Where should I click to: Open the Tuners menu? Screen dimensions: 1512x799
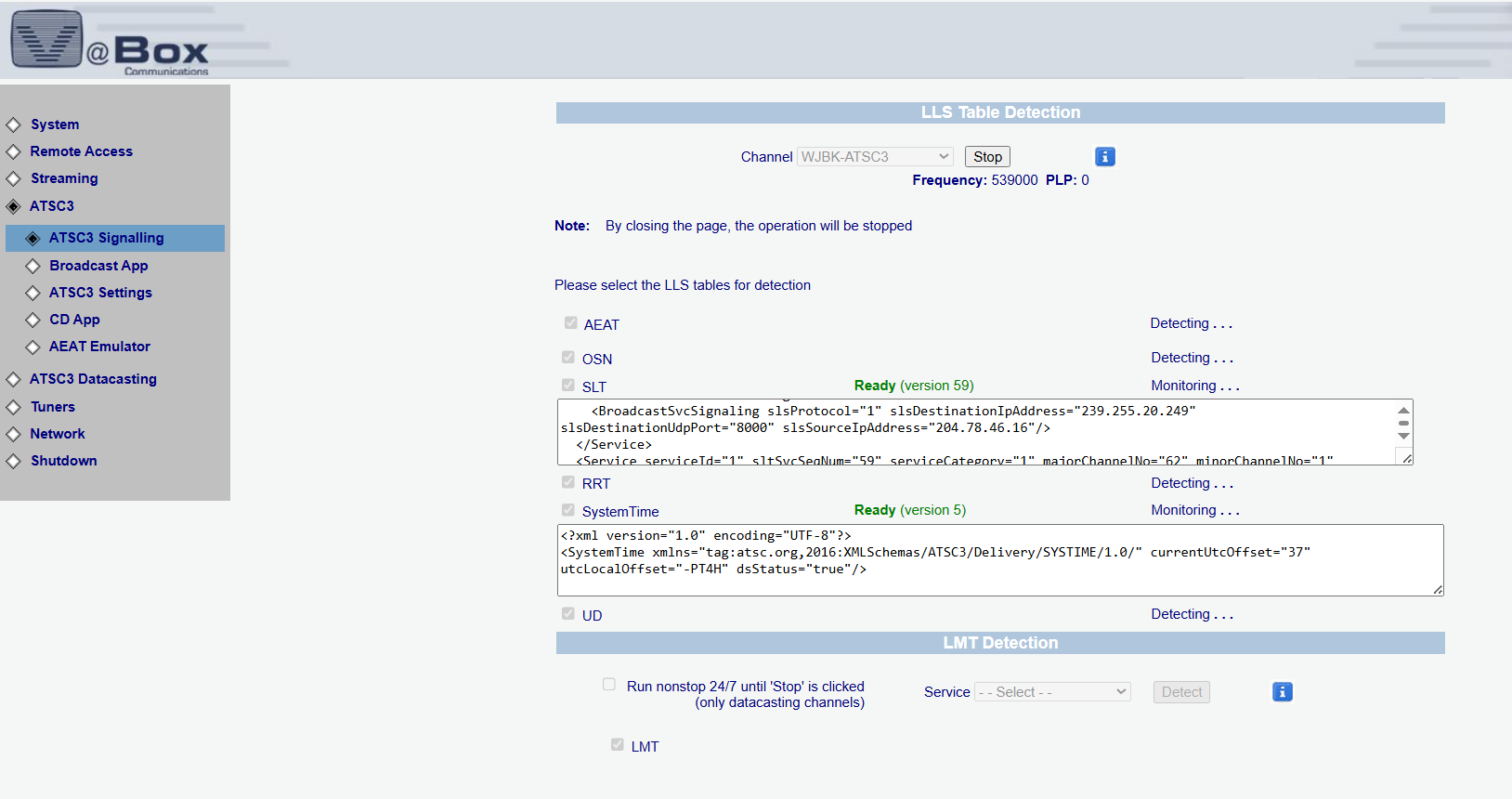(x=53, y=407)
